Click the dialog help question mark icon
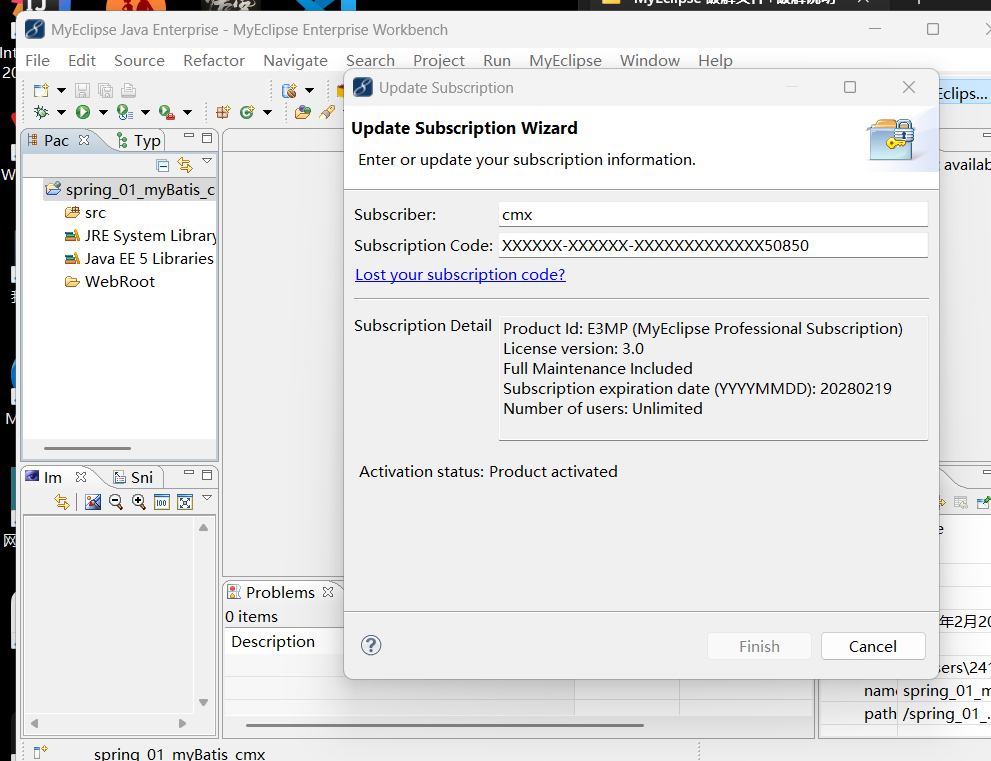This screenshot has width=991, height=761. click(x=371, y=645)
